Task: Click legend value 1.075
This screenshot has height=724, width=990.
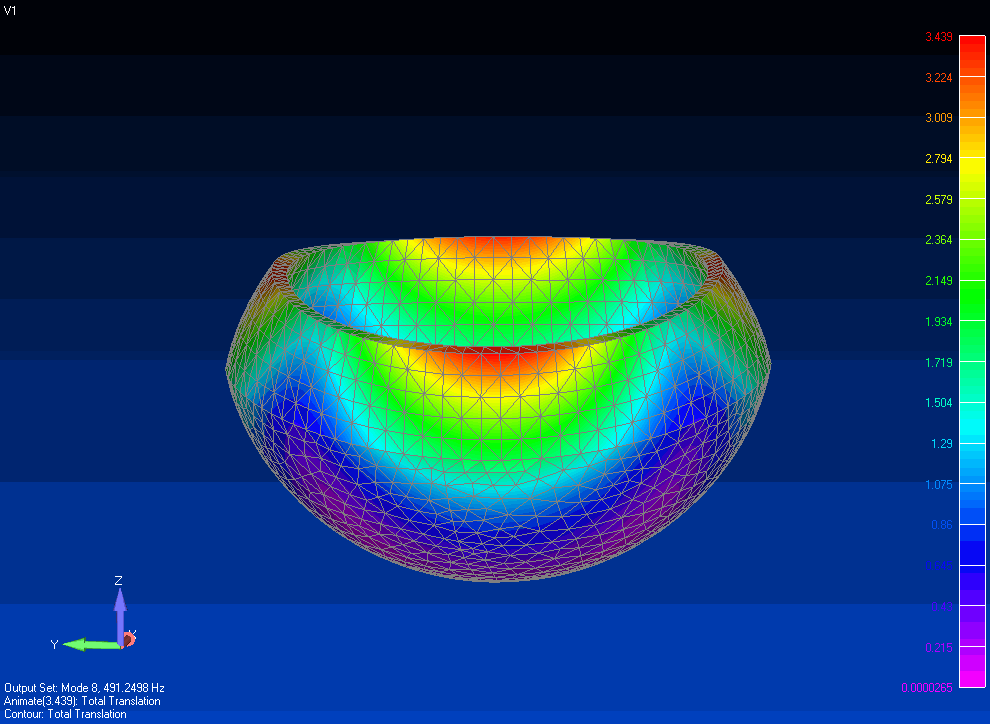Action: tap(939, 485)
